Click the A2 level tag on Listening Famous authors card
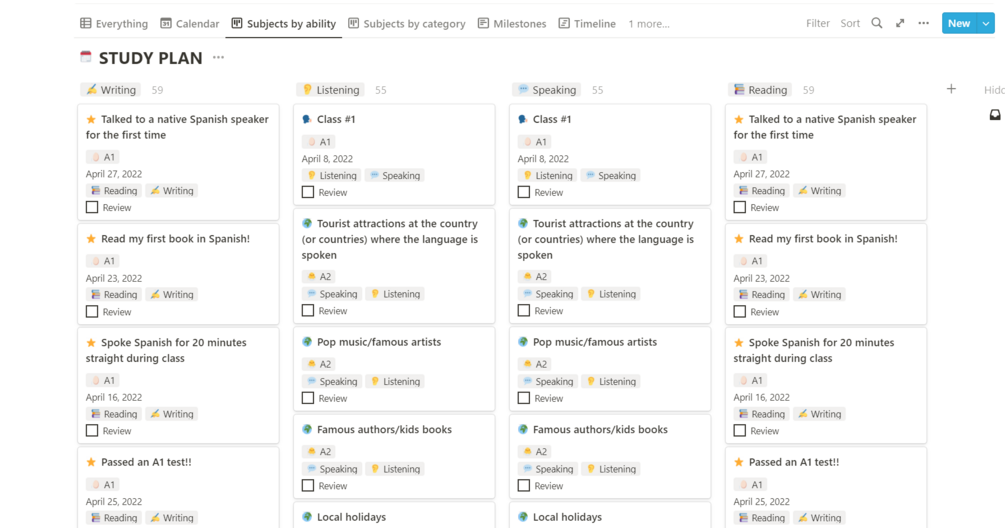Screen dimensions: 1005x528 pos(319,452)
